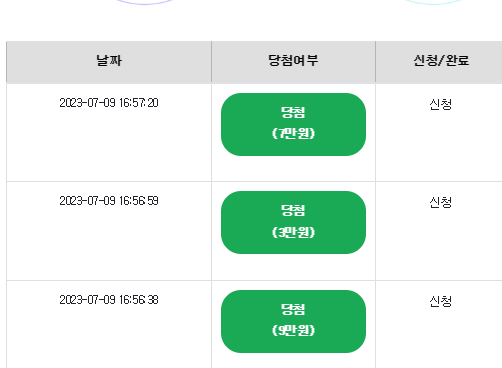Screen dimensions: 502x368
Task: Click 당첨 label above (3만원)
Action: [293, 210]
